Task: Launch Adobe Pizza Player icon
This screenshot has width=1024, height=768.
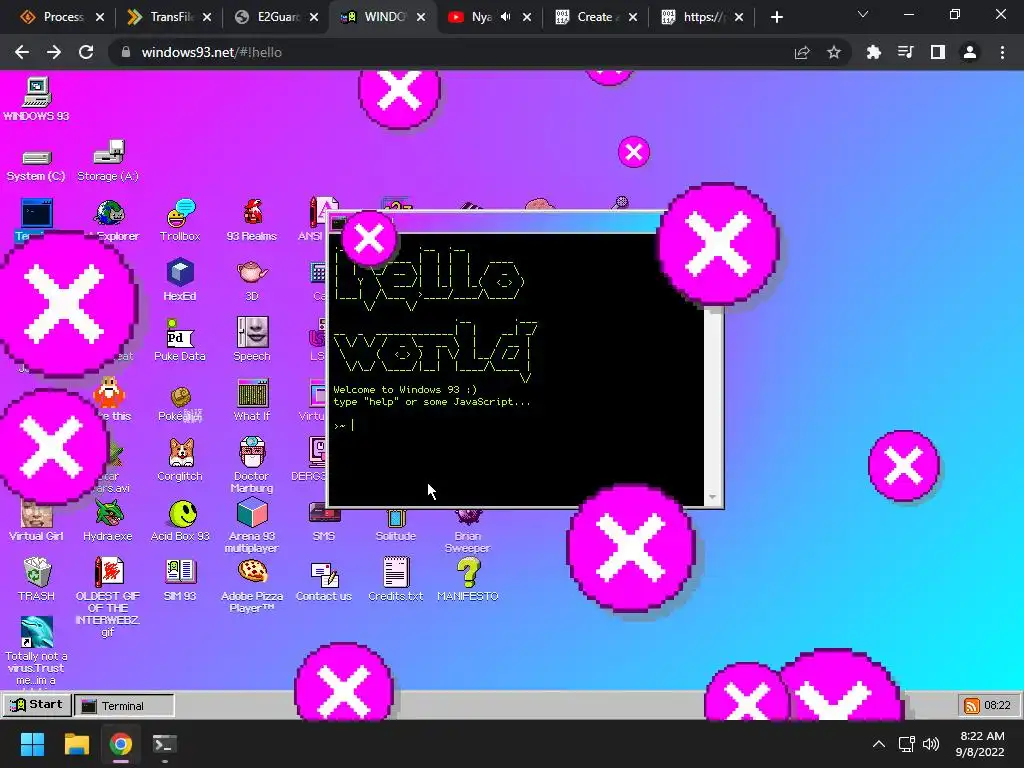Action: tap(252, 586)
